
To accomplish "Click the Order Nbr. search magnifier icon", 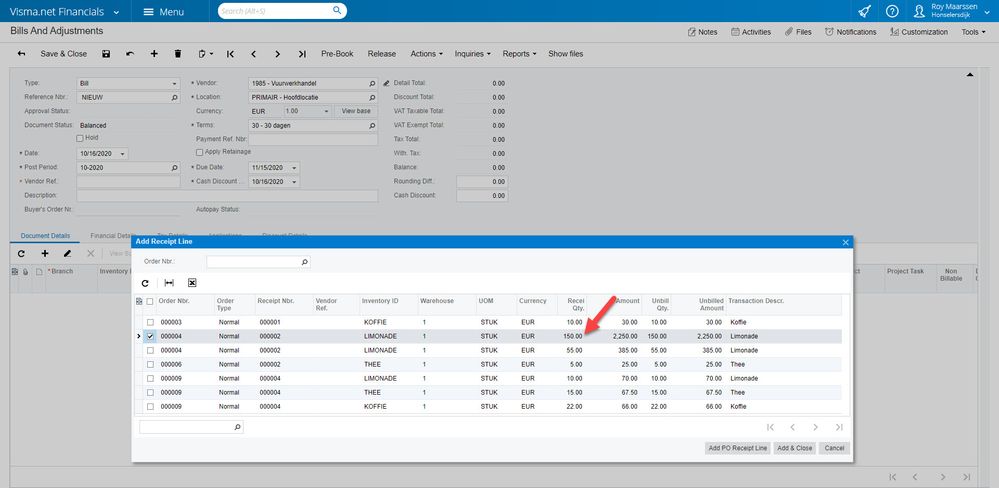I will coord(305,262).
